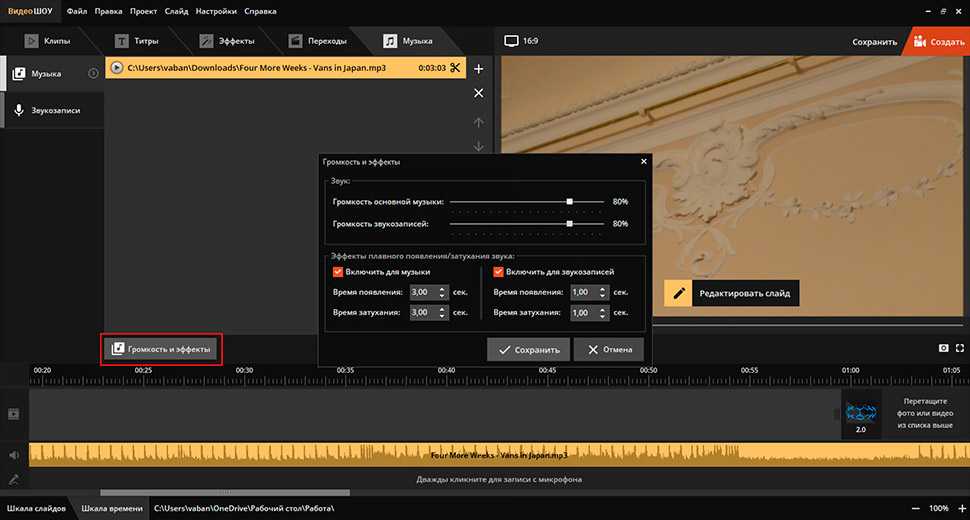This screenshot has width=970, height=520.
Task: Increase music Время появления value
Action: tap(442, 288)
